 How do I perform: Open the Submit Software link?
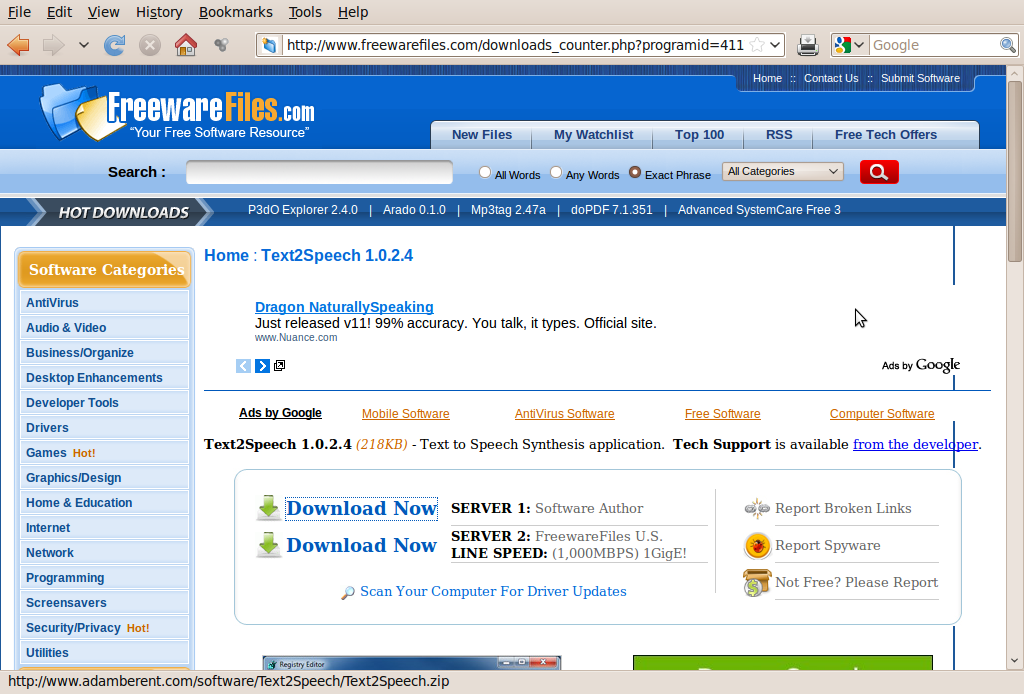pos(920,78)
